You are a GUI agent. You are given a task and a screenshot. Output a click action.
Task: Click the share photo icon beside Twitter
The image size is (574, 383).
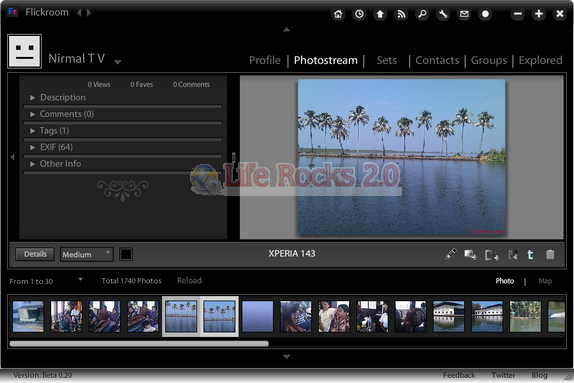513,254
